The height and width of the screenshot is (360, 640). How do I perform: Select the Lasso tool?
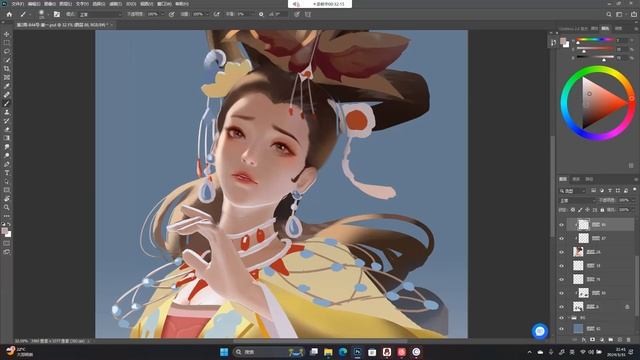tap(7, 51)
